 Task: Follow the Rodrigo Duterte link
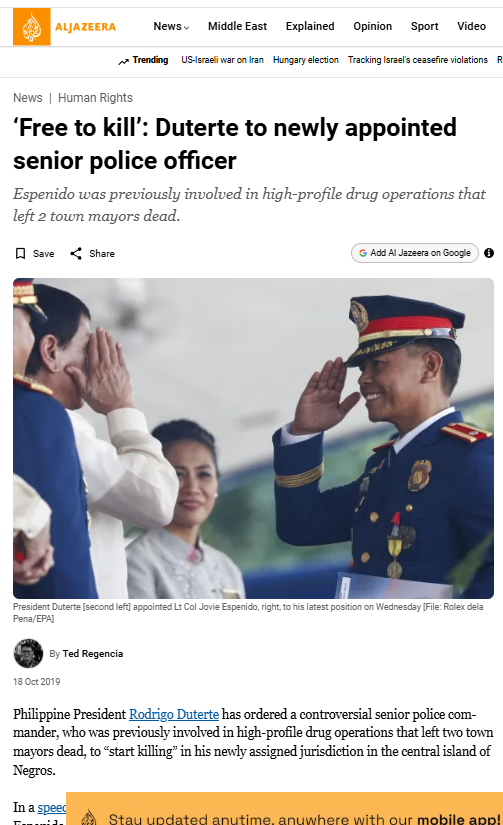174,714
